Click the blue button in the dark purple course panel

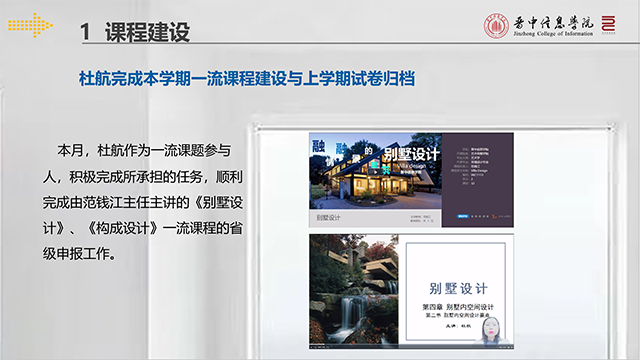(x=462, y=216)
